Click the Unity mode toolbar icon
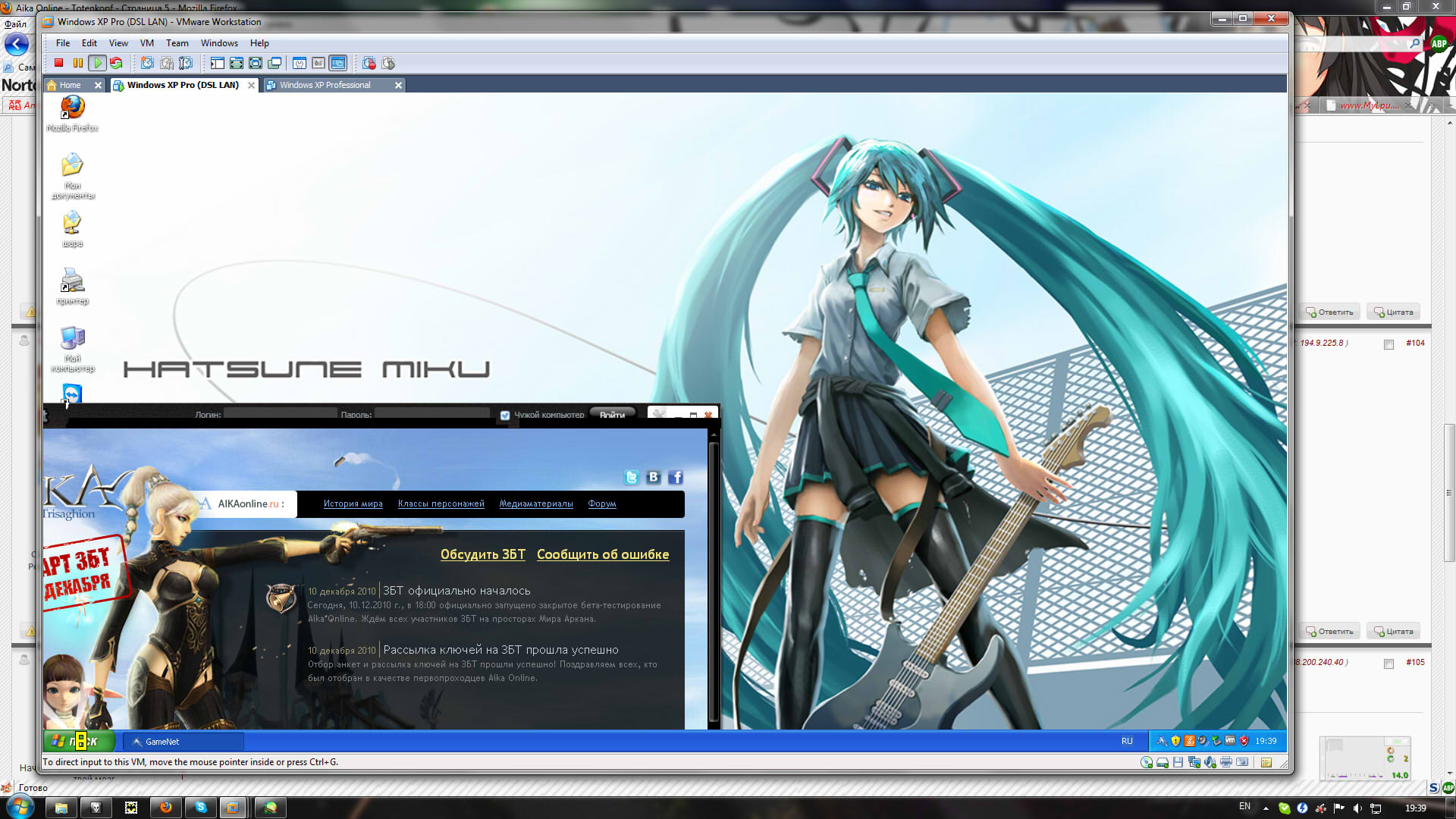 (x=275, y=64)
